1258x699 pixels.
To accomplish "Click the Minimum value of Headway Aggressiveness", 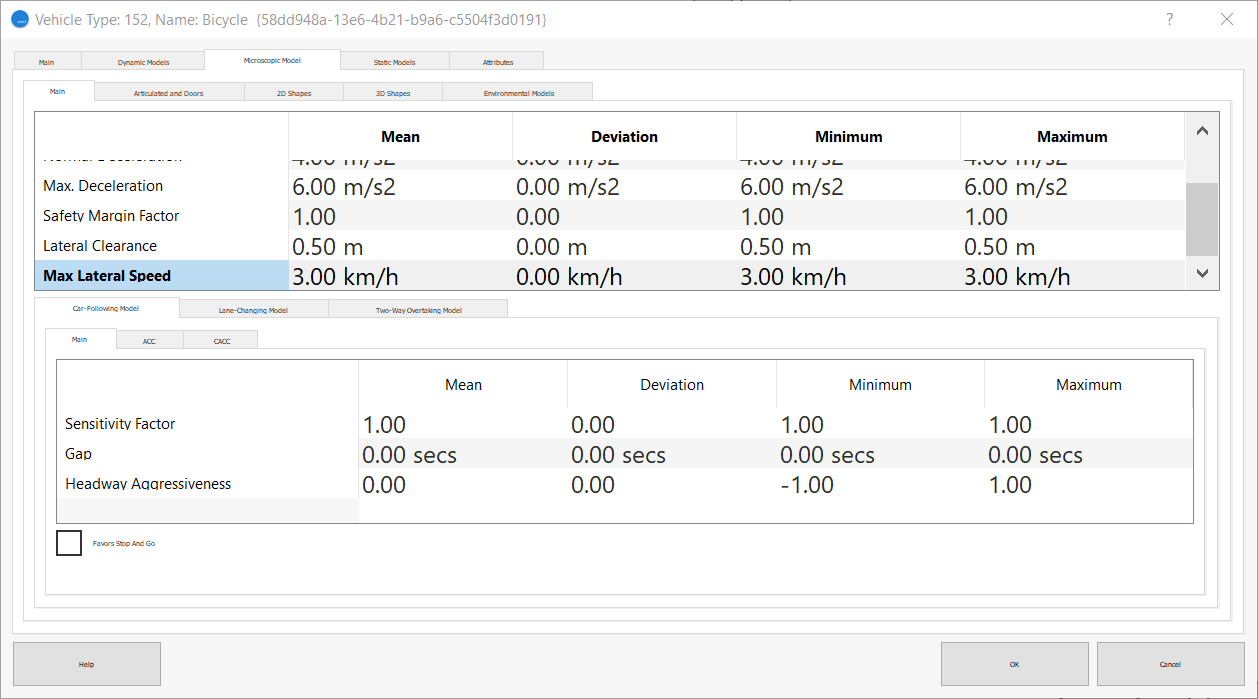I will click(880, 484).
